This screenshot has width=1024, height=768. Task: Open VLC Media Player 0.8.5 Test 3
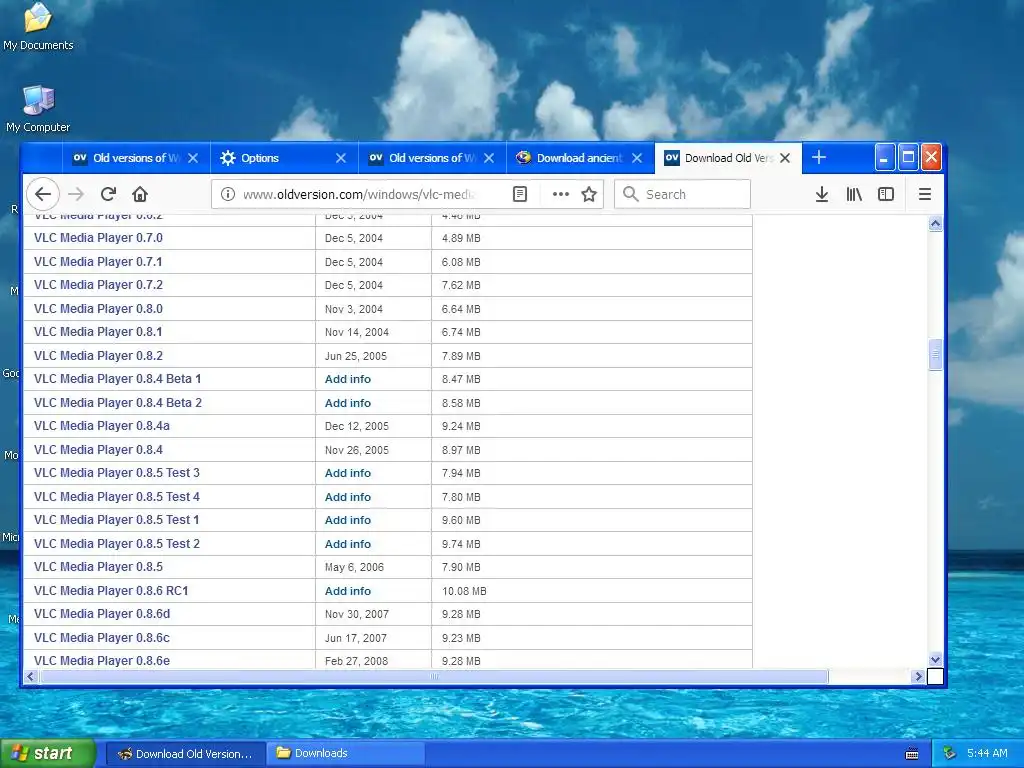tap(117, 473)
